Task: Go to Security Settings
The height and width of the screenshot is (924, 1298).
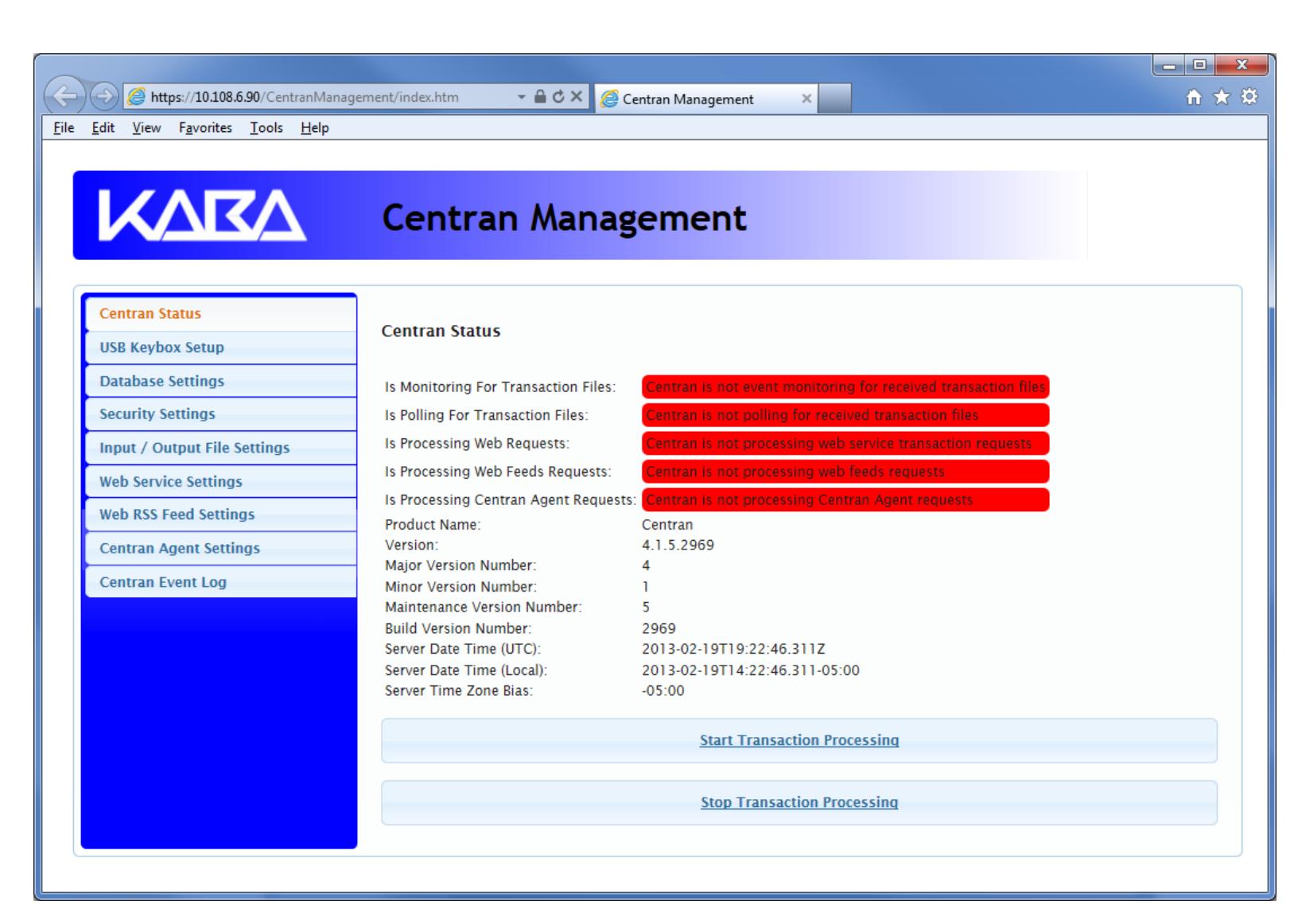Action: tap(220, 414)
